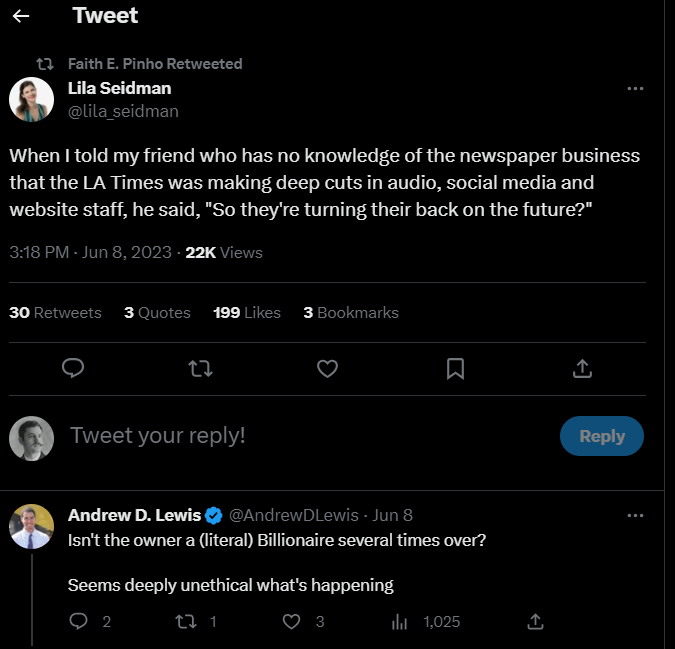This screenshot has height=649, width=675.
Task: Click reply bubble icon under main tweet
Action: 73,368
